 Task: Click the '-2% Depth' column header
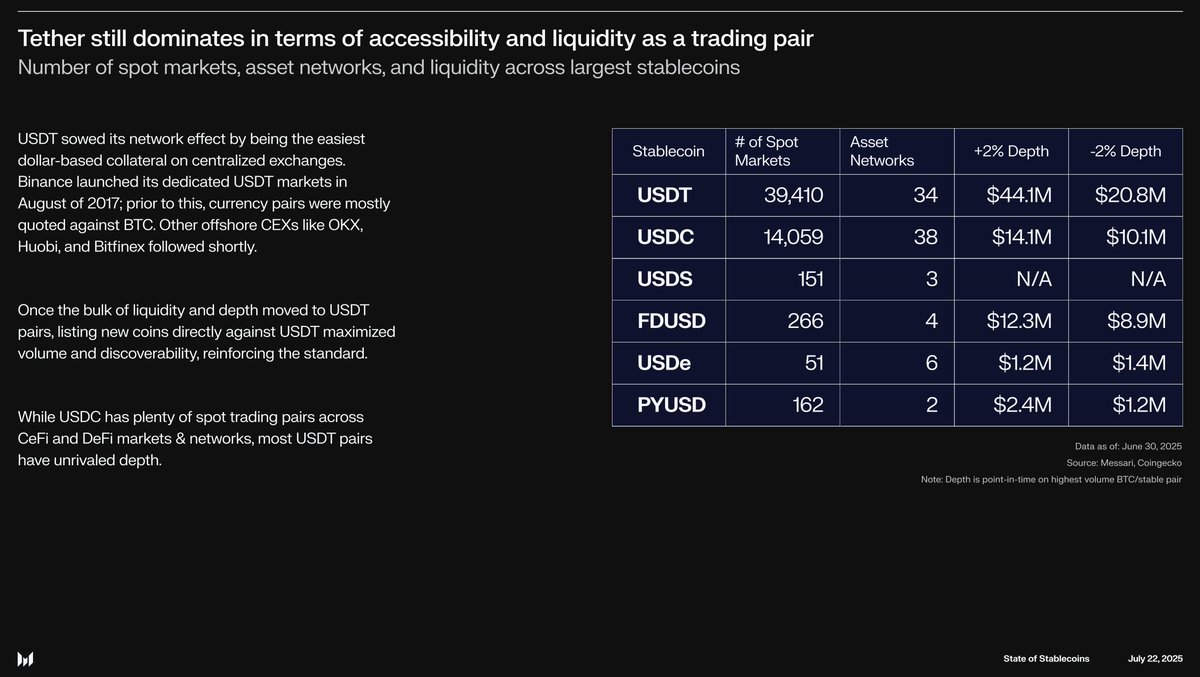(x=1126, y=151)
